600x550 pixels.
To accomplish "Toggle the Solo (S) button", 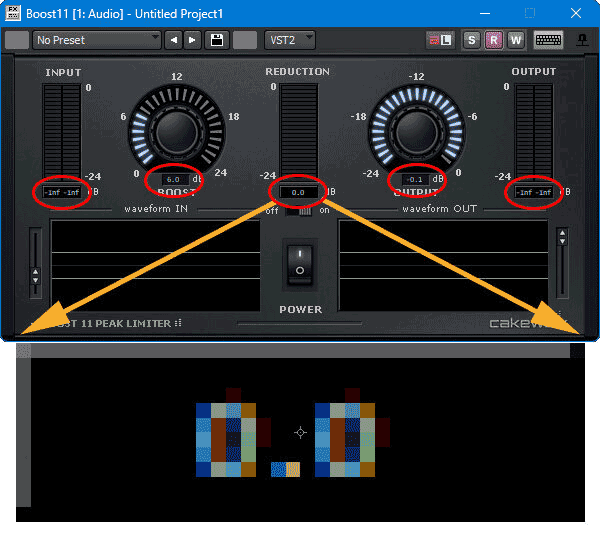I will pos(472,40).
